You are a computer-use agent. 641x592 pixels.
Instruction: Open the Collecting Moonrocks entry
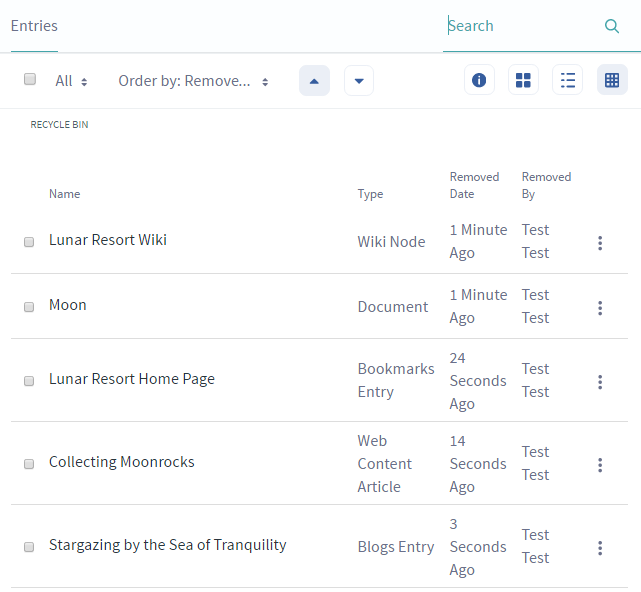pos(121,462)
